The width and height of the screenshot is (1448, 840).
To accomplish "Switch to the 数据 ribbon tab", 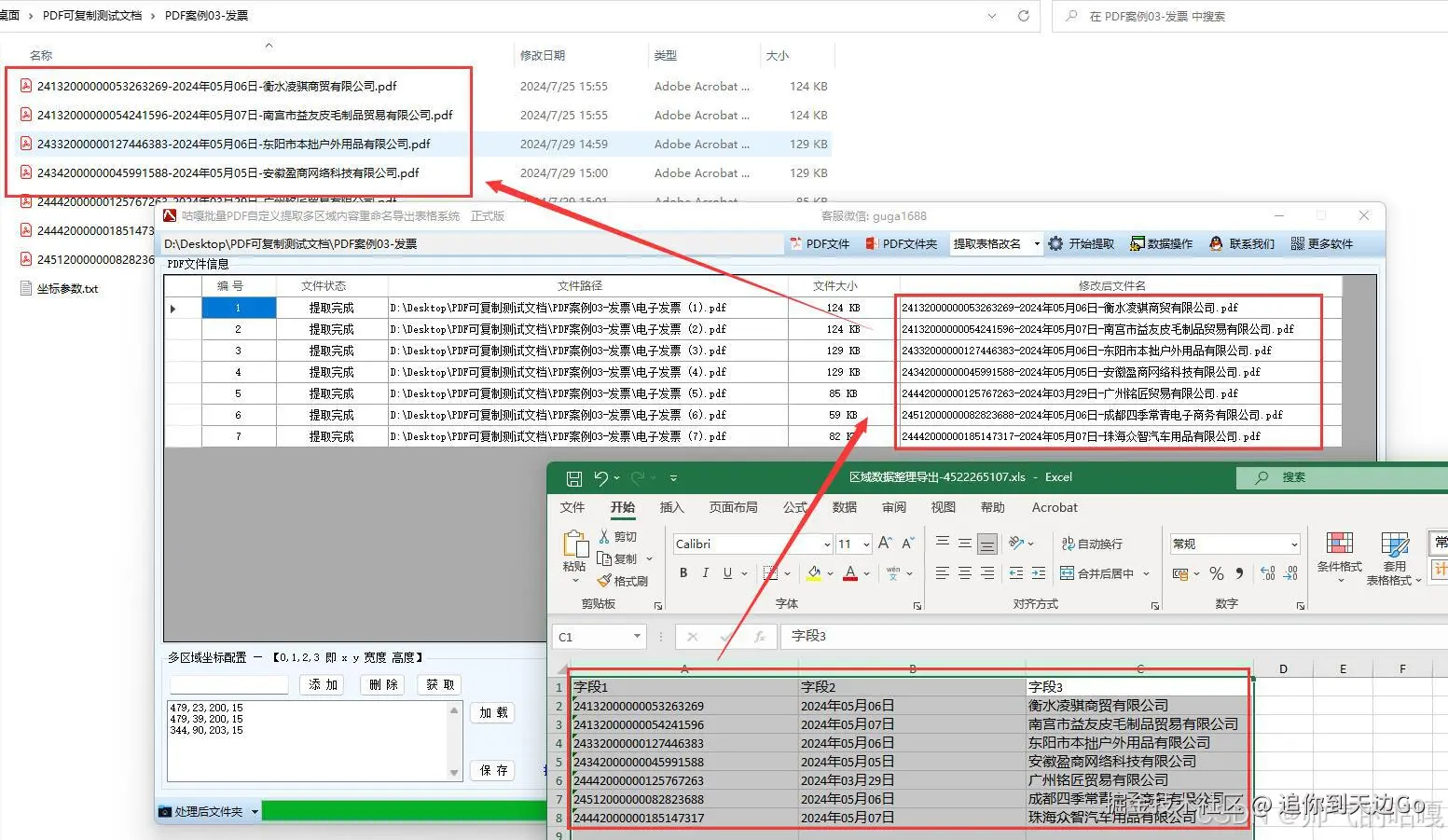I will (845, 508).
